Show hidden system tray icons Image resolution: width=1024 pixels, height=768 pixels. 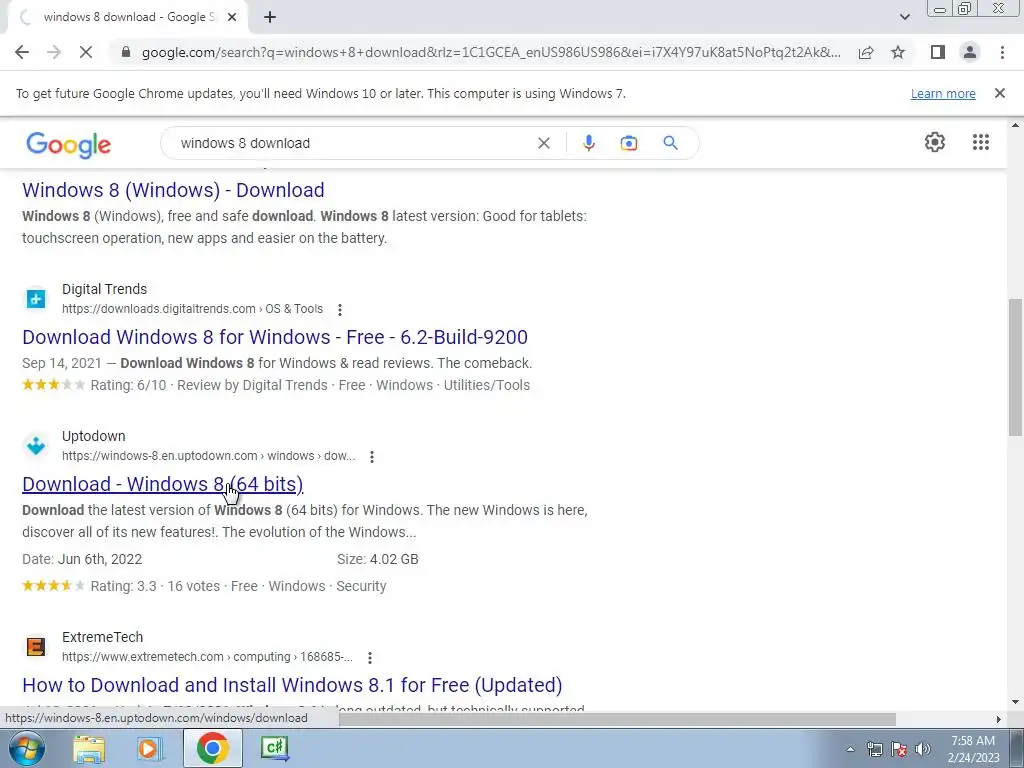point(850,750)
